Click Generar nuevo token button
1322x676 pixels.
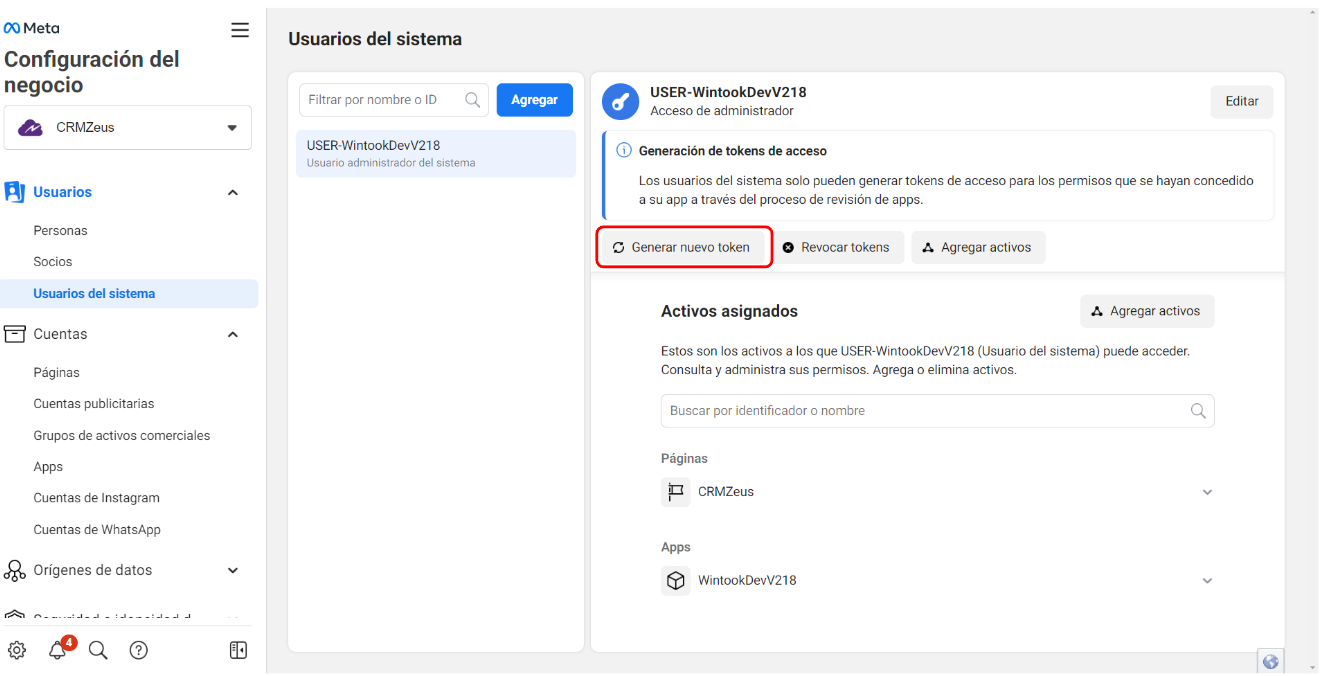coord(685,247)
